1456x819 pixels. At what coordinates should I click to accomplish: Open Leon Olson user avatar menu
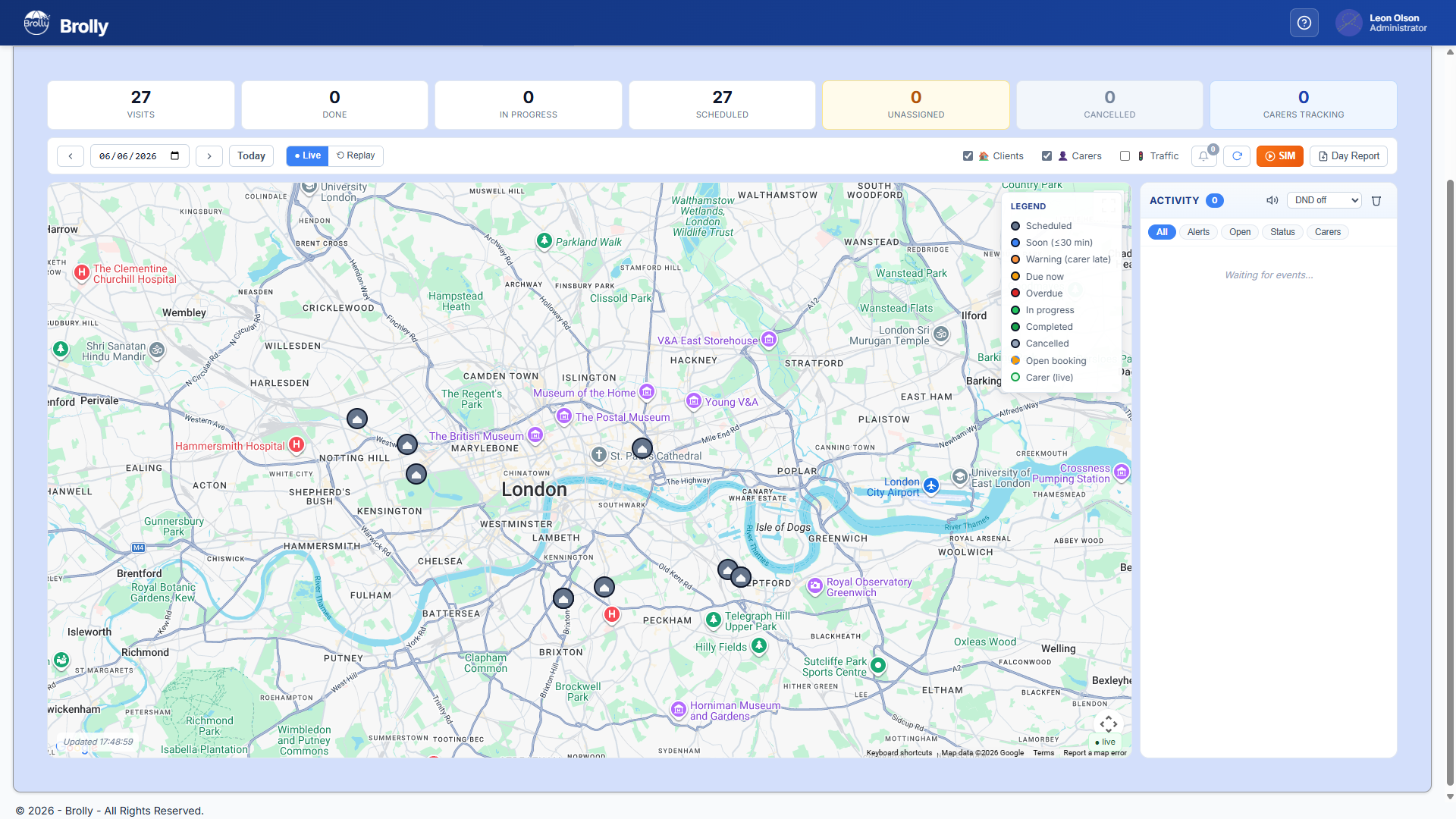(x=1348, y=23)
